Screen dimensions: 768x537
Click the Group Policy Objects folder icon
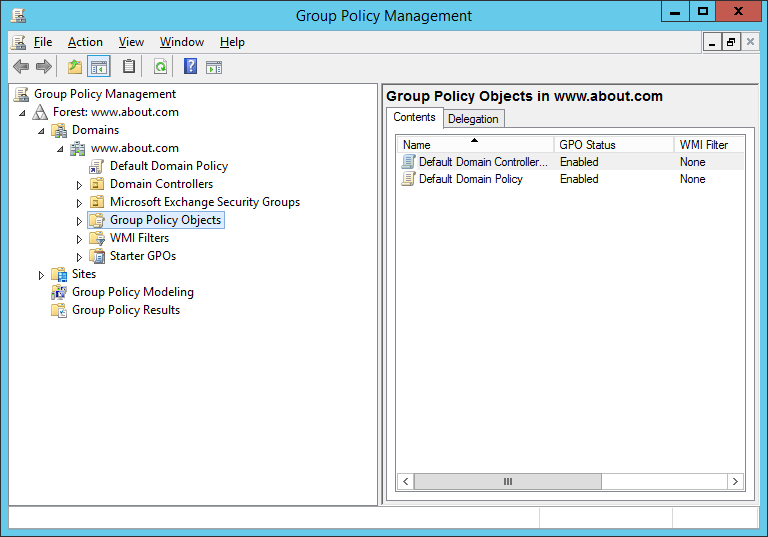coord(97,220)
